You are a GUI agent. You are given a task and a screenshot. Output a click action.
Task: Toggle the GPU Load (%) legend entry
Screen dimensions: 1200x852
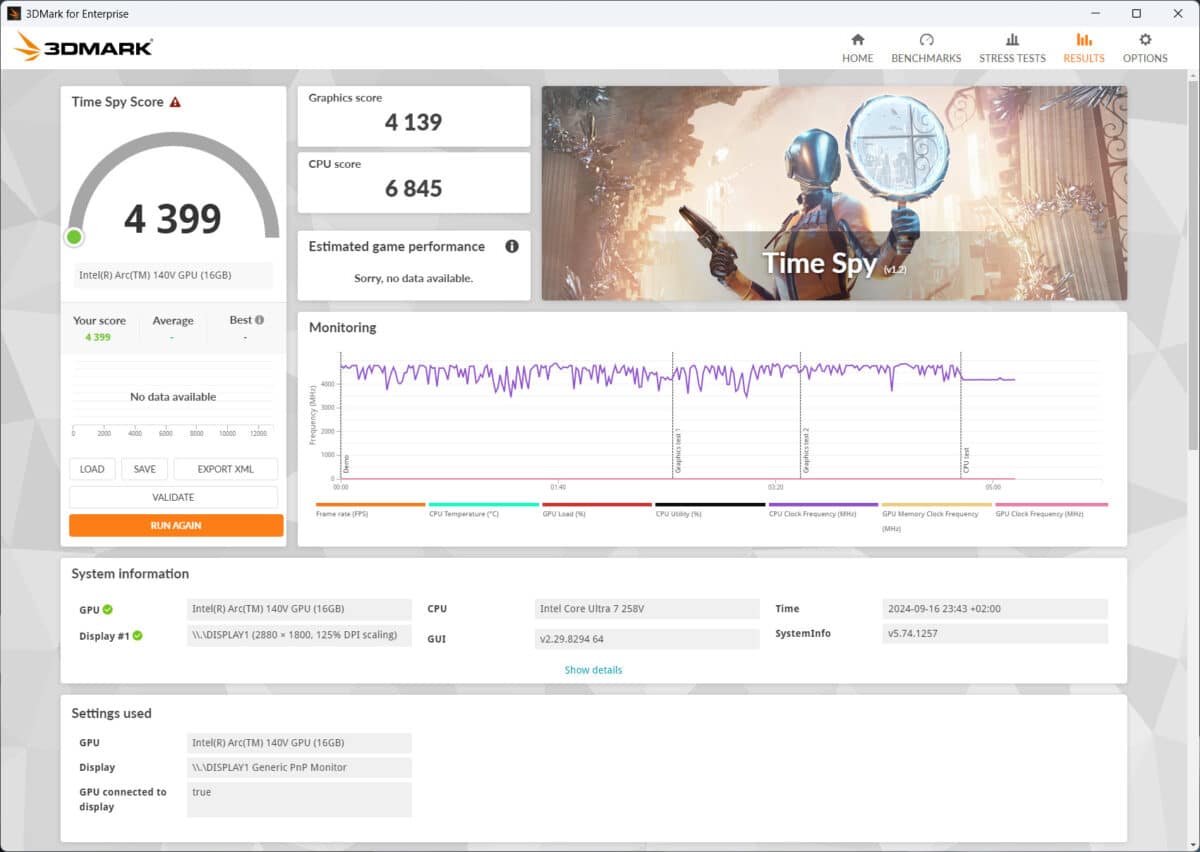597,510
